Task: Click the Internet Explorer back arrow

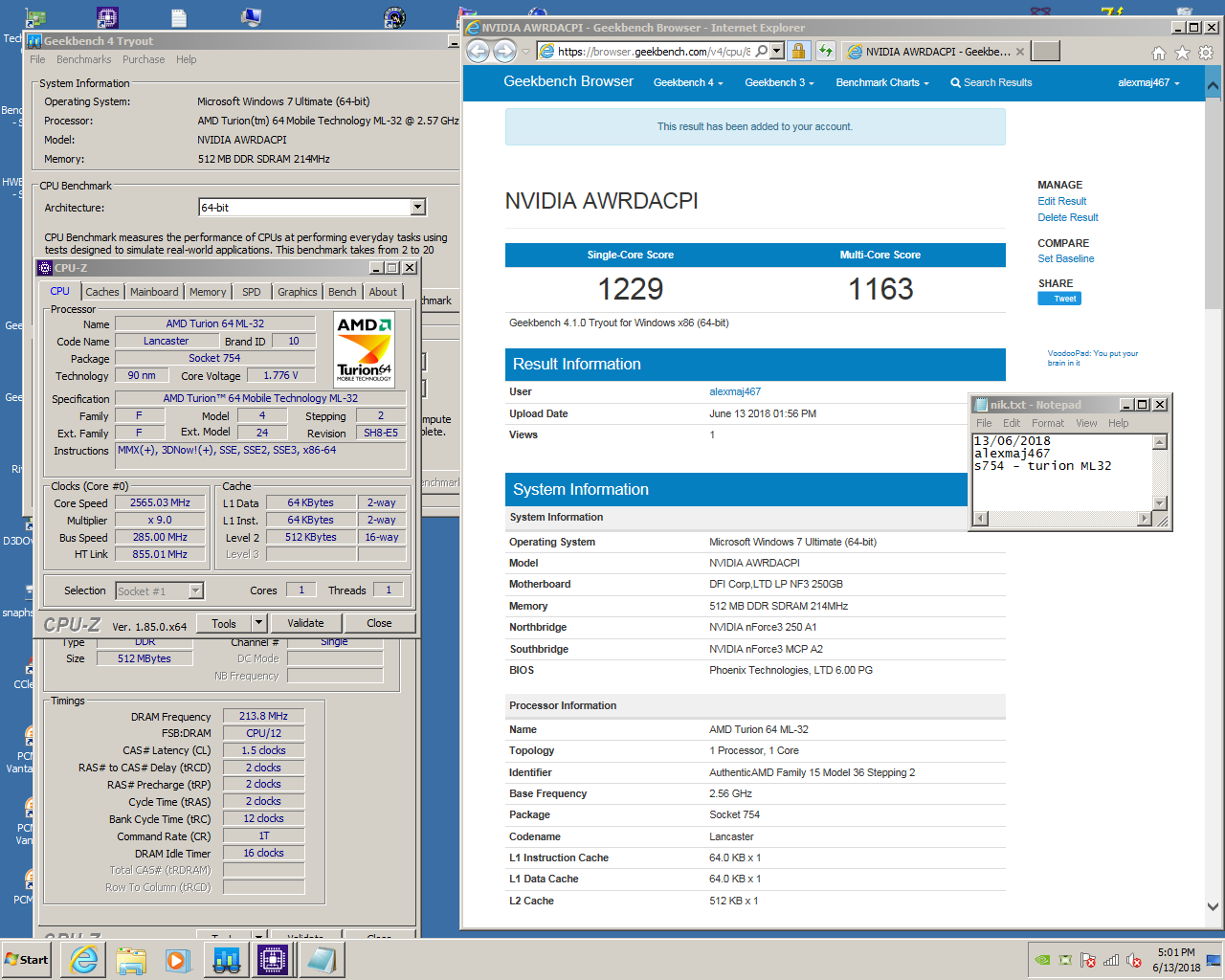Action: [x=478, y=52]
